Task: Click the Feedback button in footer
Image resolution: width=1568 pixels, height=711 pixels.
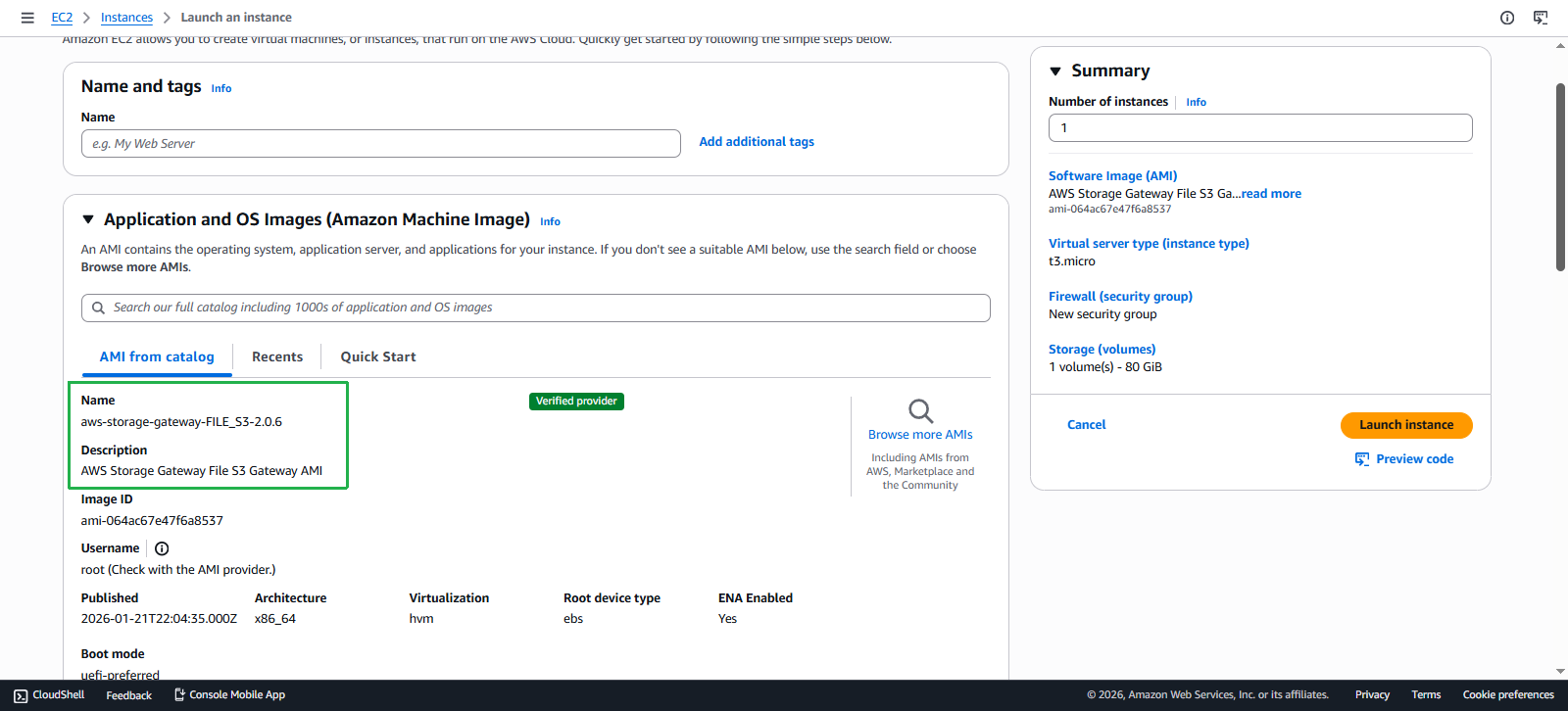Action: [x=128, y=695]
